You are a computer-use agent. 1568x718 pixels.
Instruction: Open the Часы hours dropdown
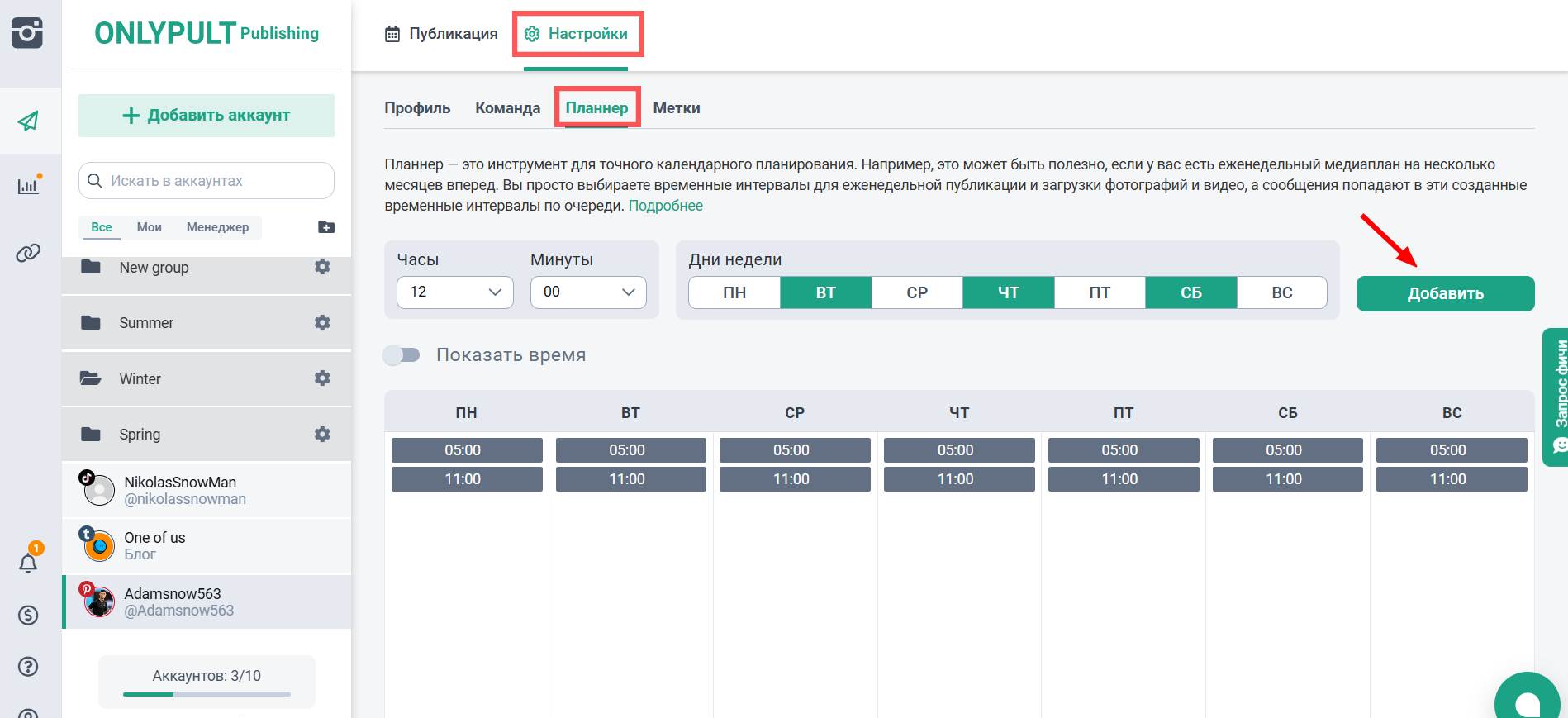pos(455,292)
